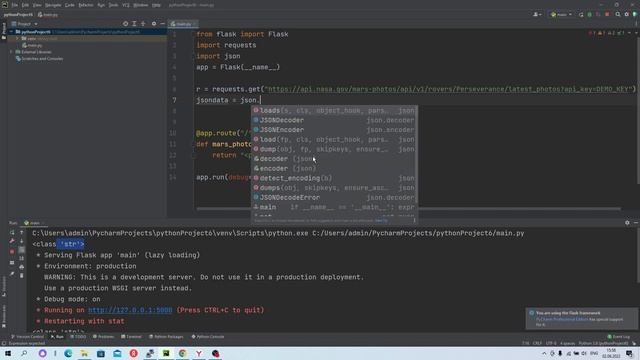This screenshot has height=360, width=640.
Task: Select JSONEncoder completion suggestion
Action: tap(334, 130)
